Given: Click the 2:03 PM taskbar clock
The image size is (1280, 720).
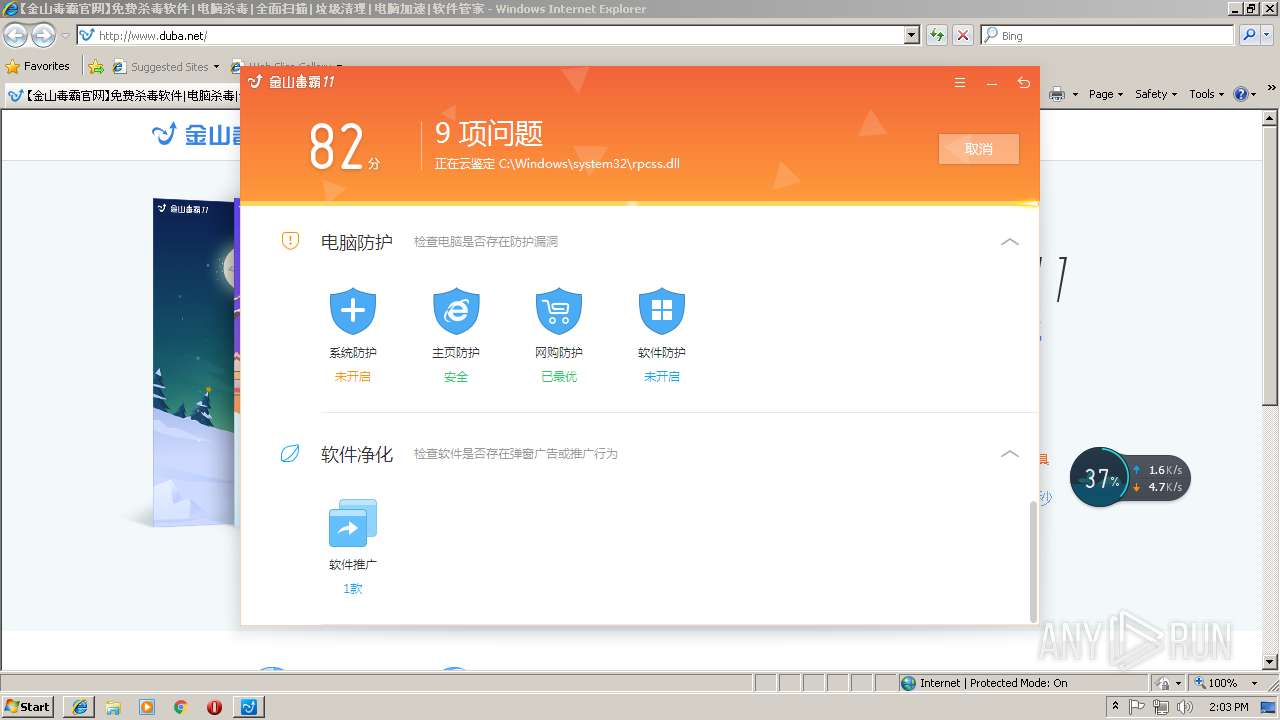Looking at the screenshot, I should tap(1229, 707).
